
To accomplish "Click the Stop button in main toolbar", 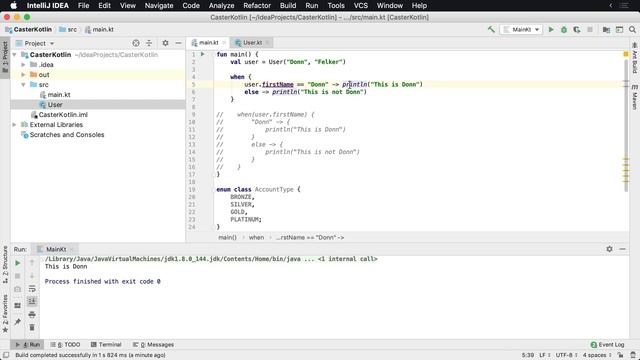I will tap(590, 29).
